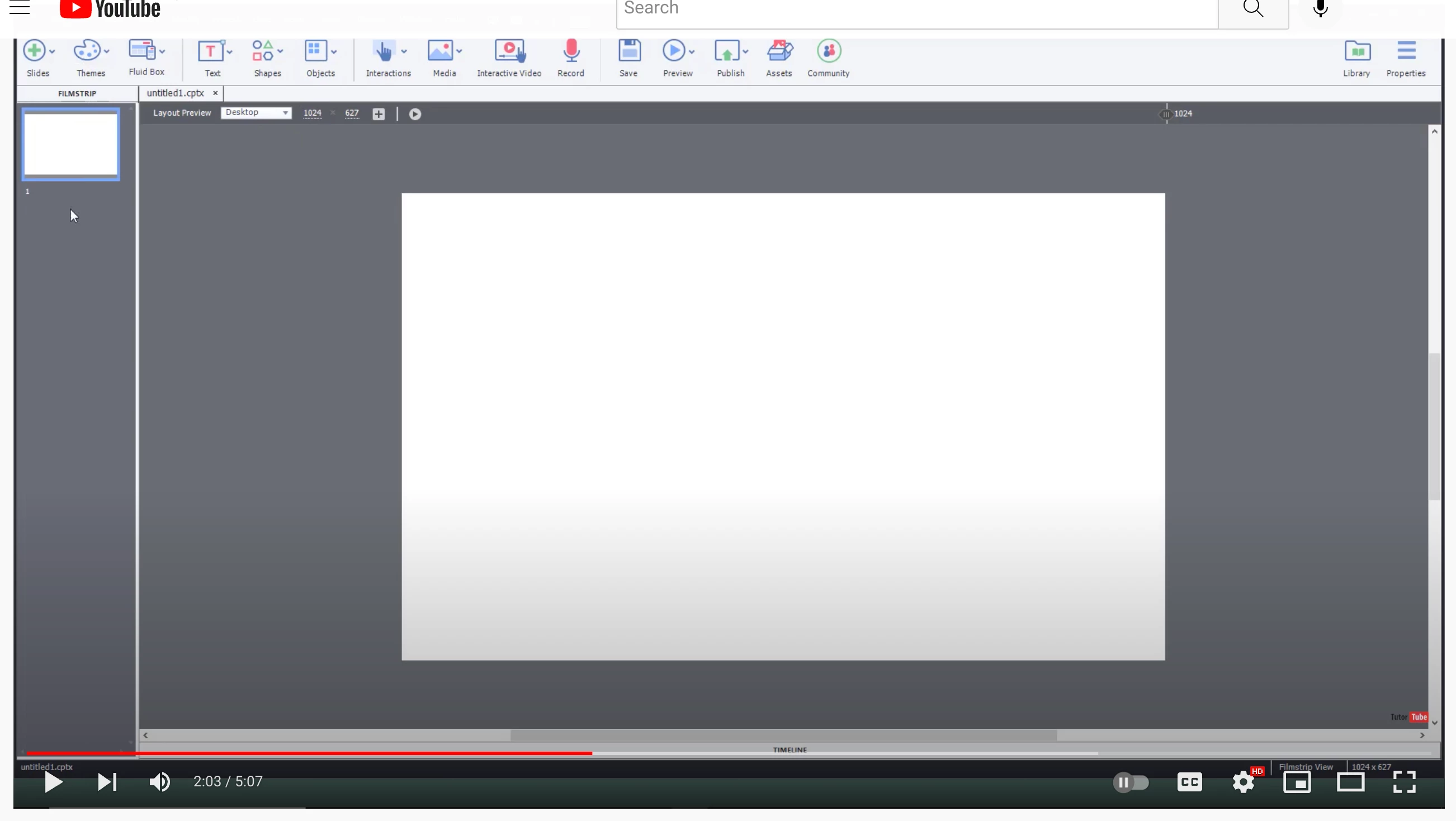This screenshot has height=821, width=1456.
Task: Expand the Shapes dropdown arrow
Action: [280, 51]
